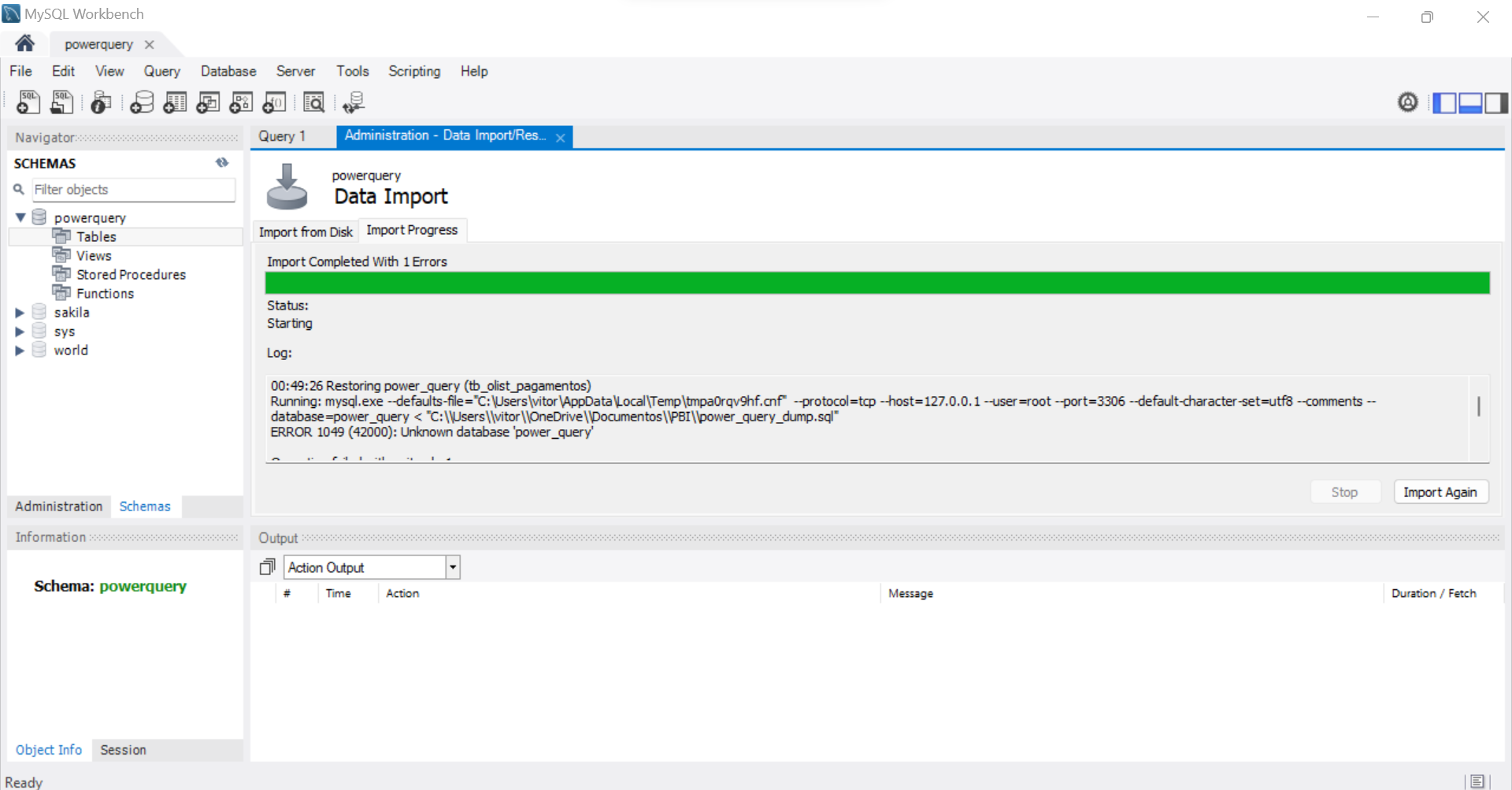
Task: Click the Import Again button
Action: click(x=1440, y=491)
